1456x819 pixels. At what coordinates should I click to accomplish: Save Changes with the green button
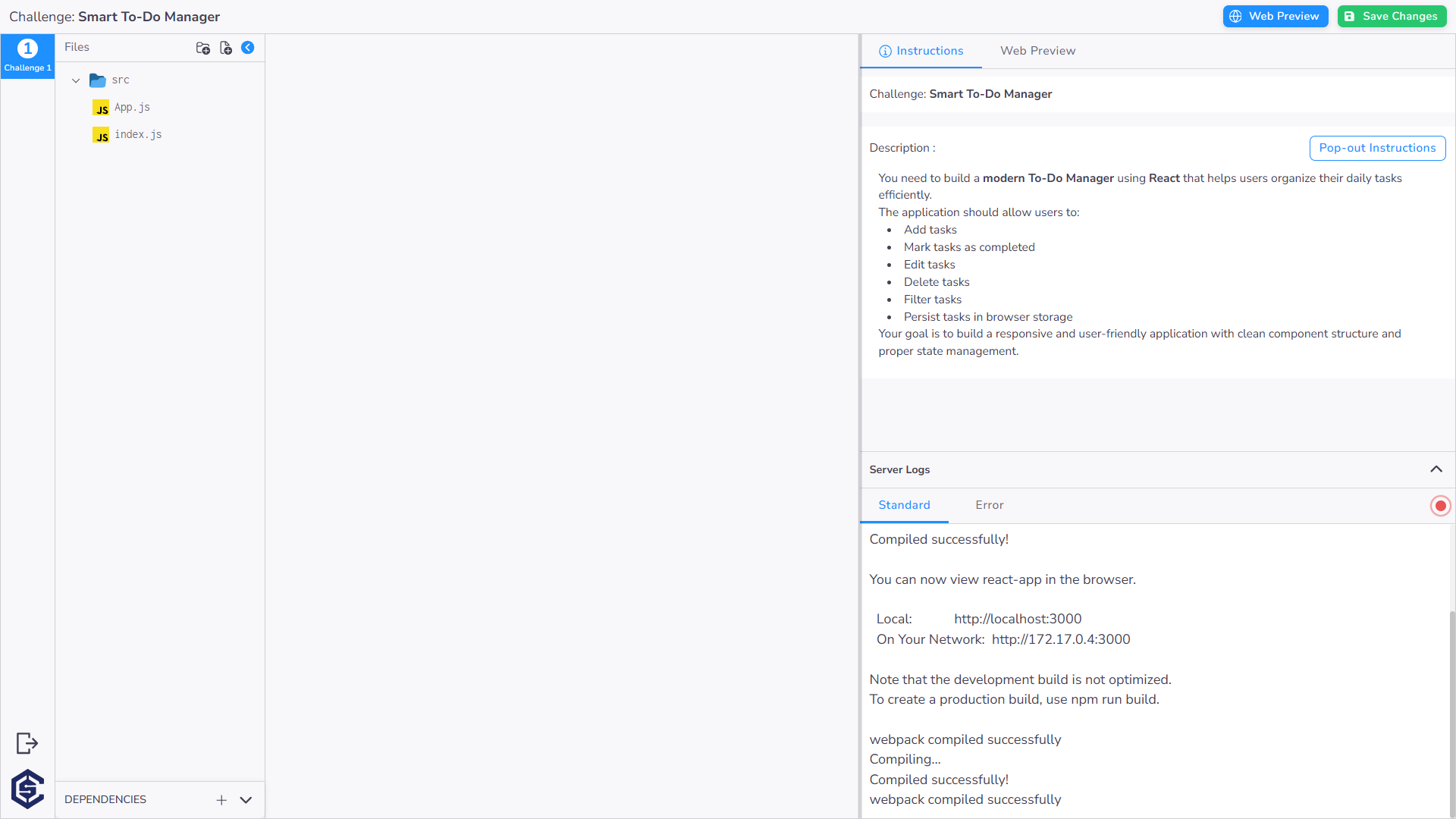1392,16
